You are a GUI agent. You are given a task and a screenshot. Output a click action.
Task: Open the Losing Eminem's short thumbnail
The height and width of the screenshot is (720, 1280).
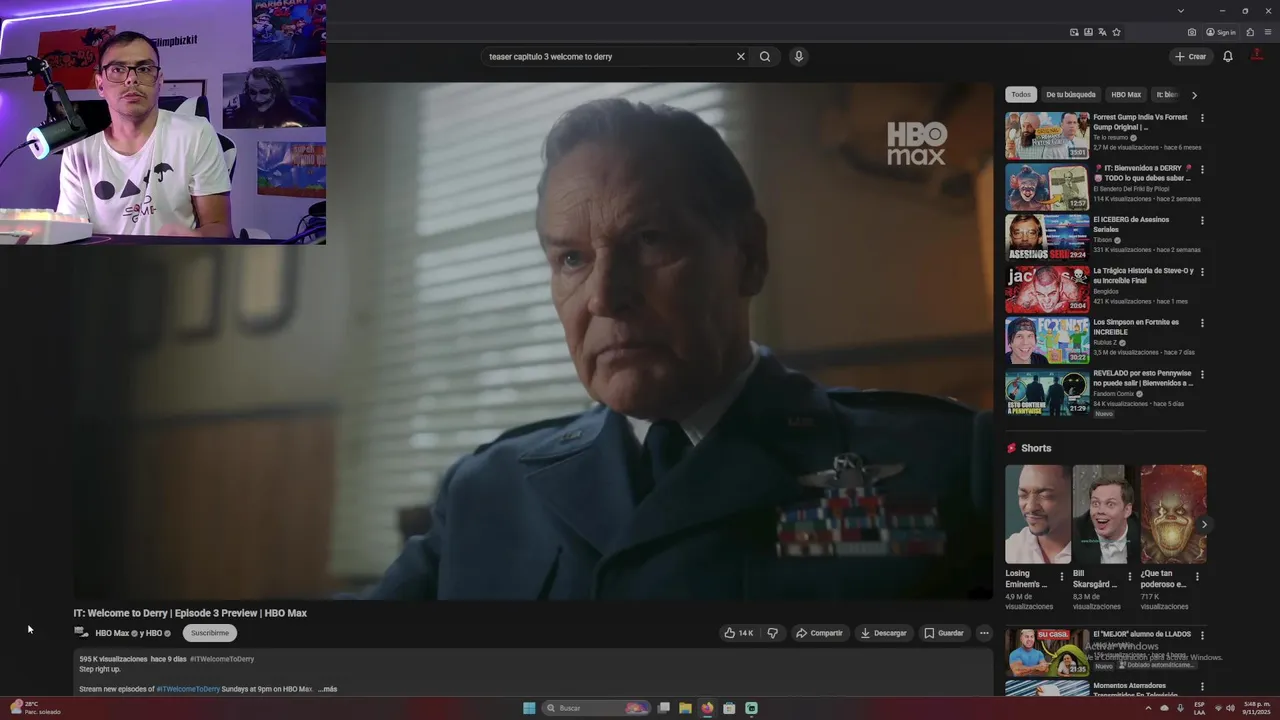(x=1037, y=514)
